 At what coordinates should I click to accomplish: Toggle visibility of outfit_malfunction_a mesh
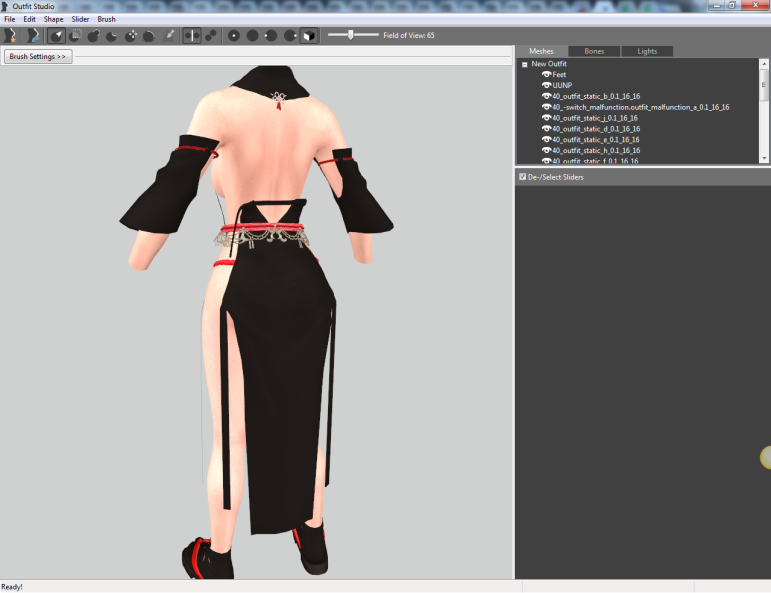546,107
